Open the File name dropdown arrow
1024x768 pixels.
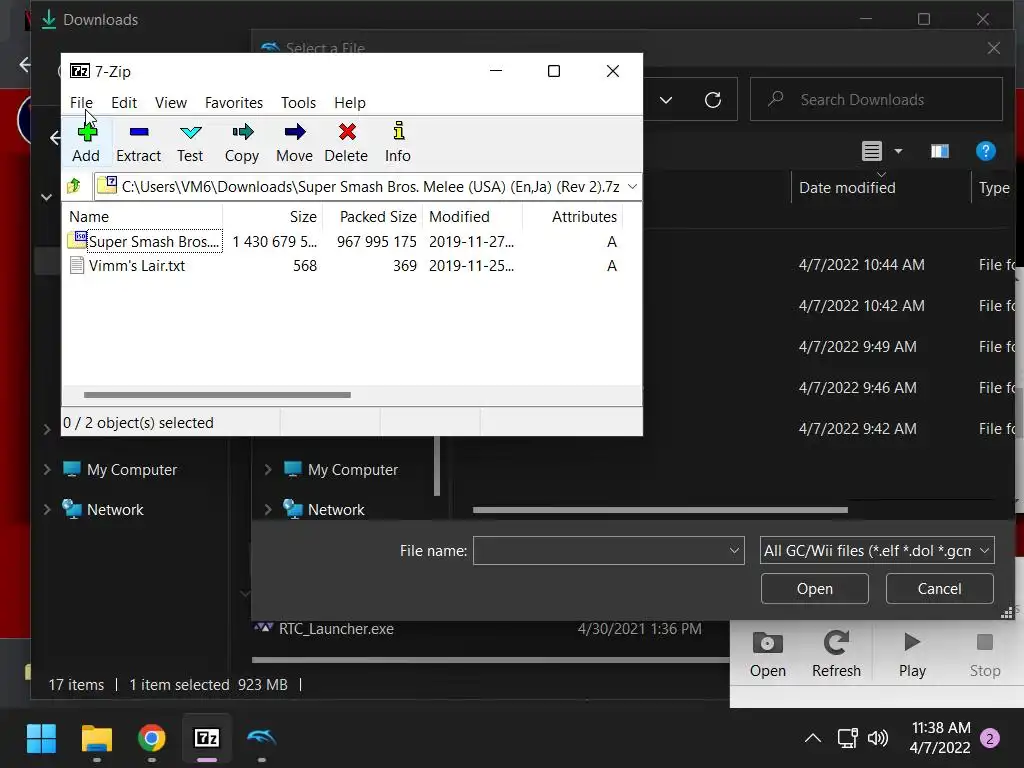pos(734,551)
